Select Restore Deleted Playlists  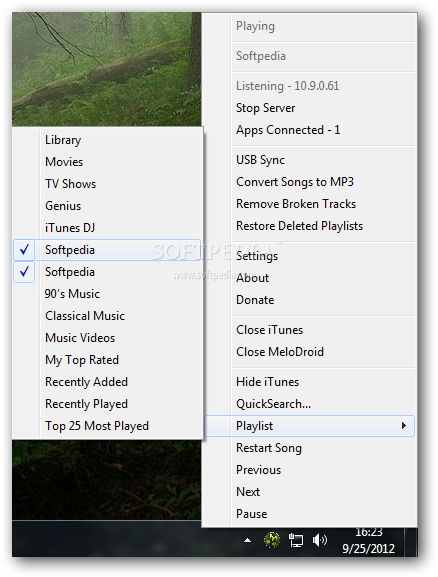[309, 226]
